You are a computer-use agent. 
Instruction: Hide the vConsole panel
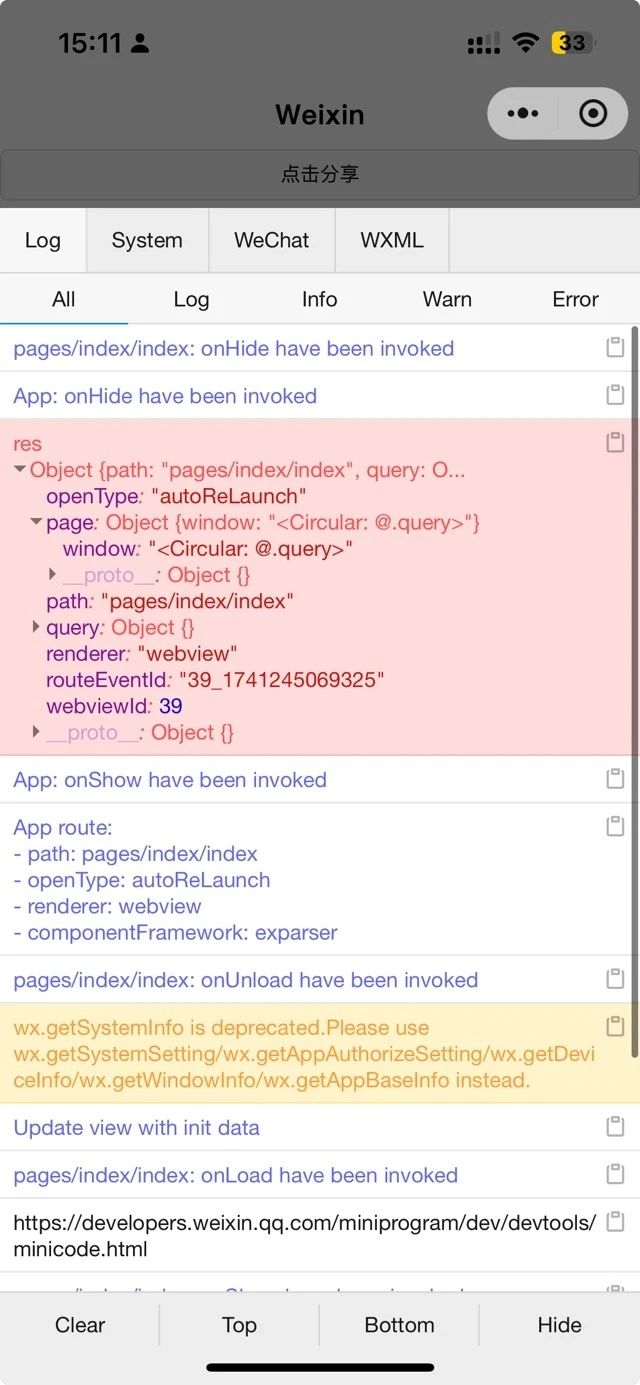pos(560,1325)
